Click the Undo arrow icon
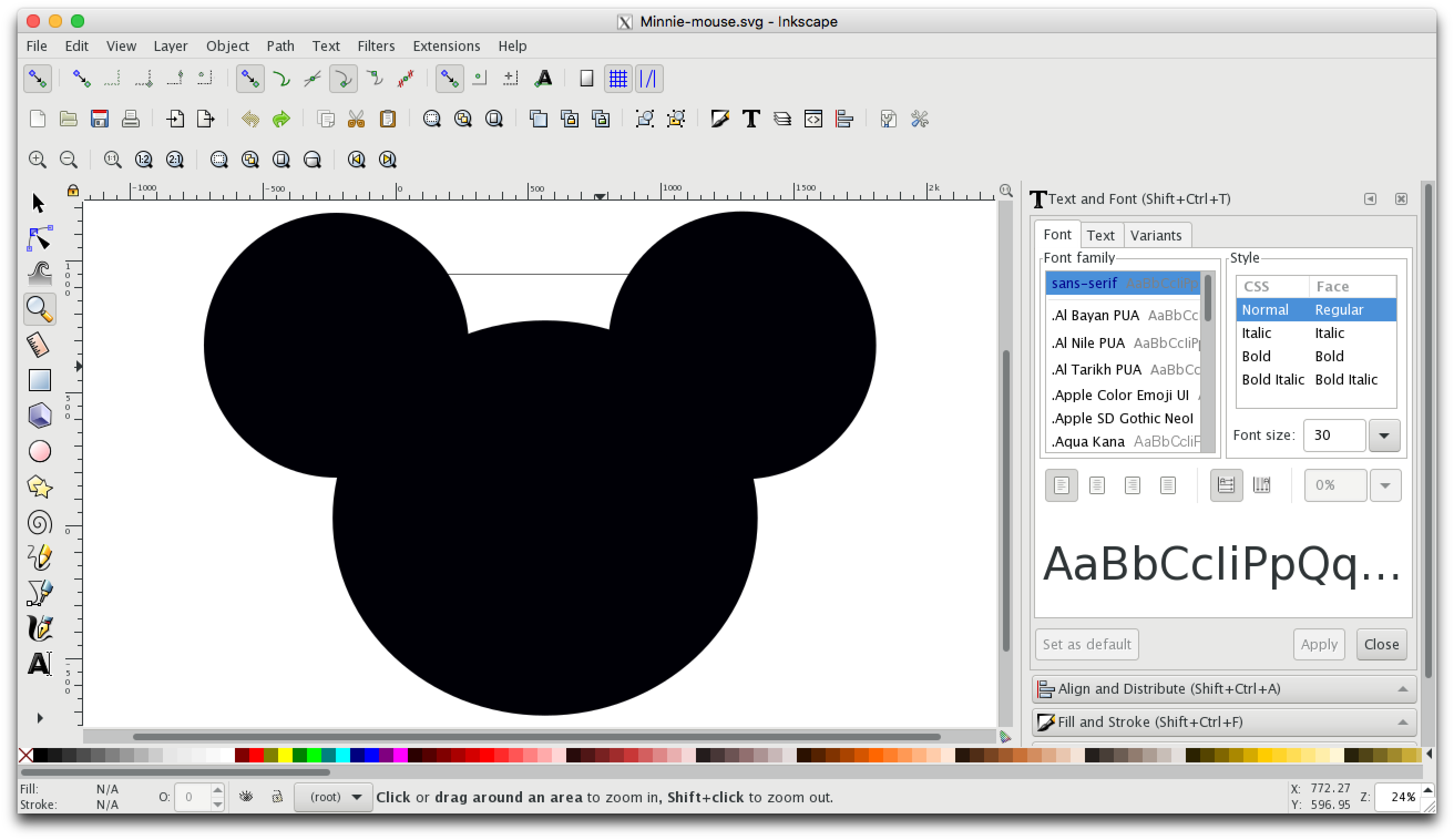 [x=250, y=119]
